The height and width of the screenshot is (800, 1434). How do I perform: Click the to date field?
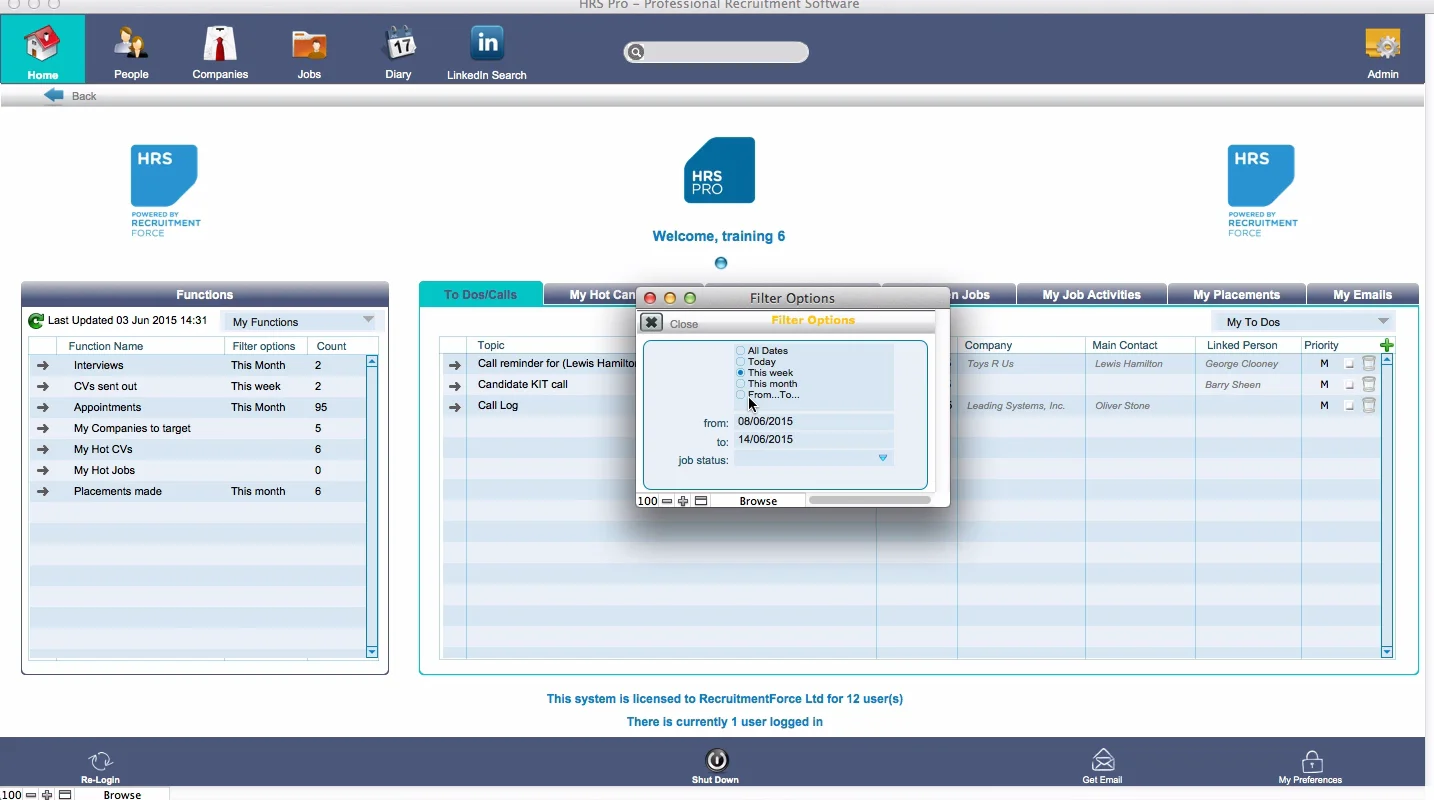point(814,440)
